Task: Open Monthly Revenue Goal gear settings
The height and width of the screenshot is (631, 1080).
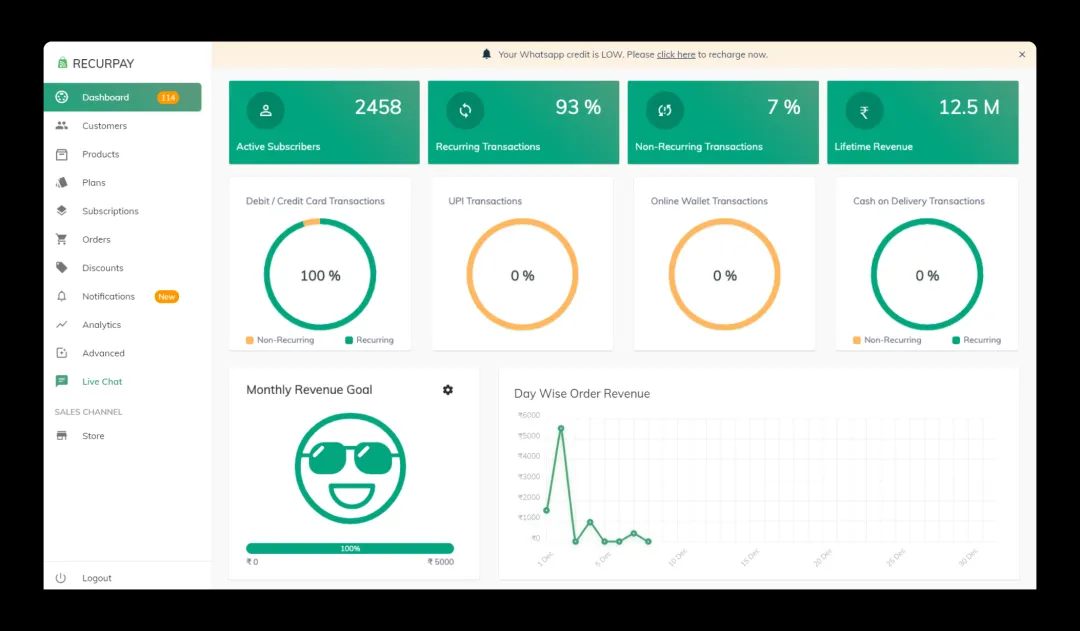Action: click(448, 390)
